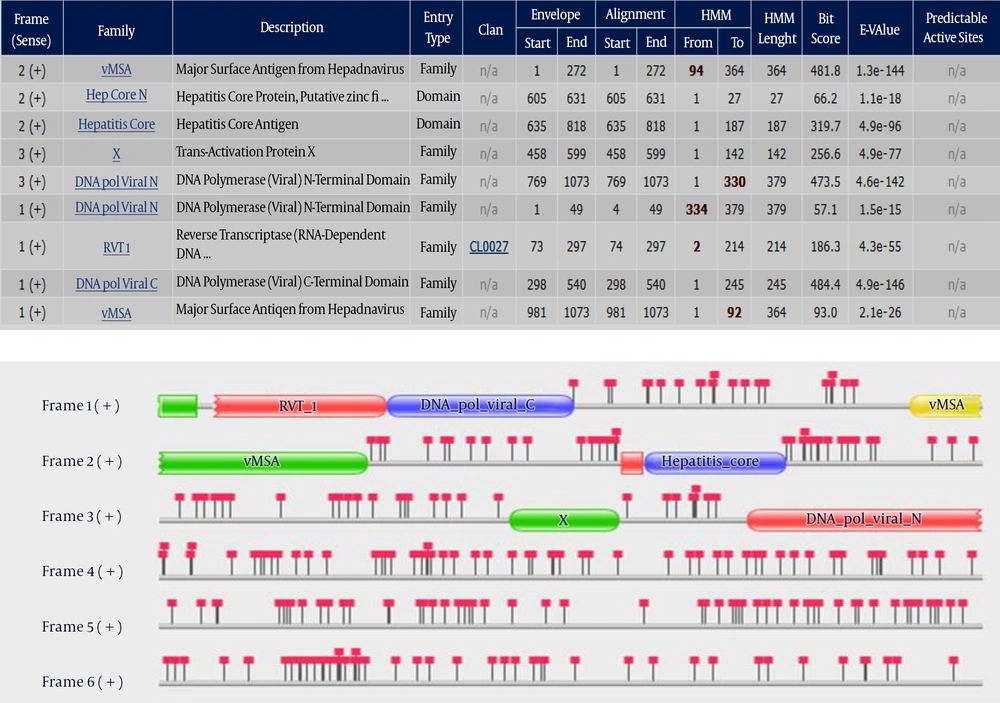Open the vMSA family link in the first row

coord(116,70)
